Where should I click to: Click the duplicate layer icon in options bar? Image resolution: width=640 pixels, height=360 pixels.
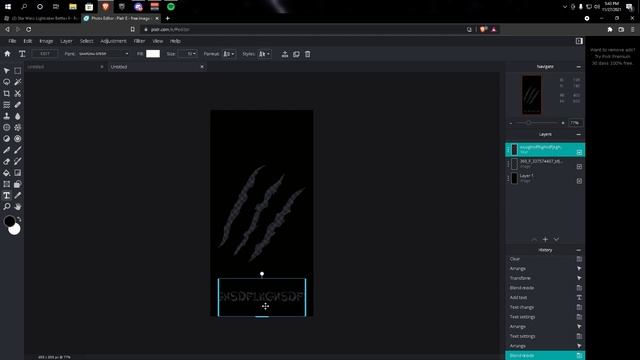[296, 54]
